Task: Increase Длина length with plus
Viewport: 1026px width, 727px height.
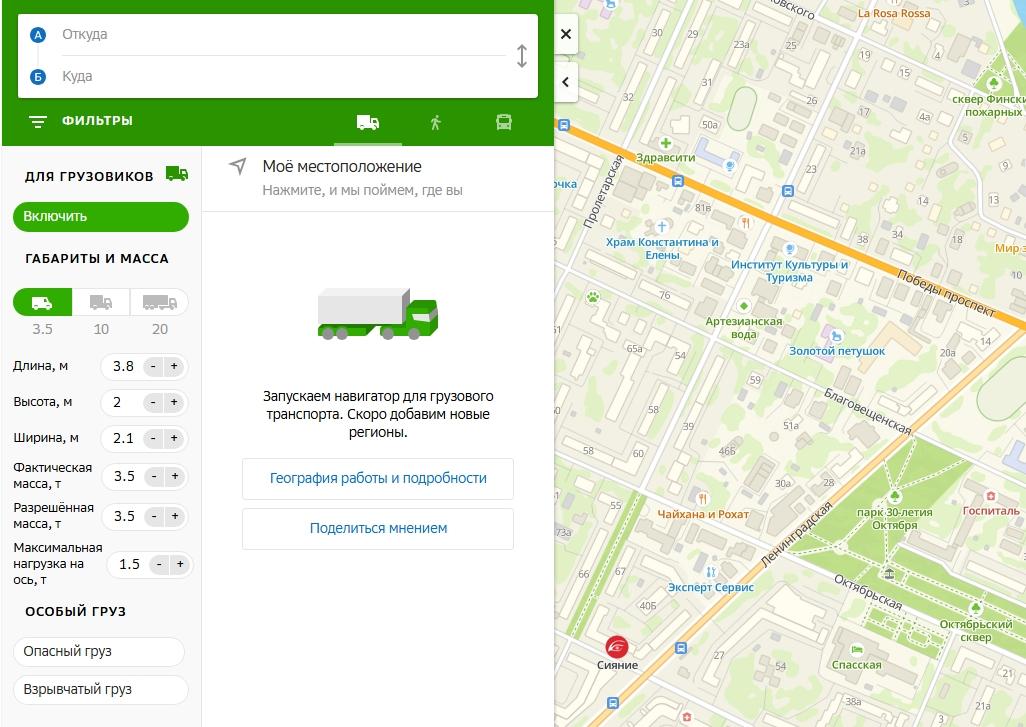Action: (x=174, y=367)
